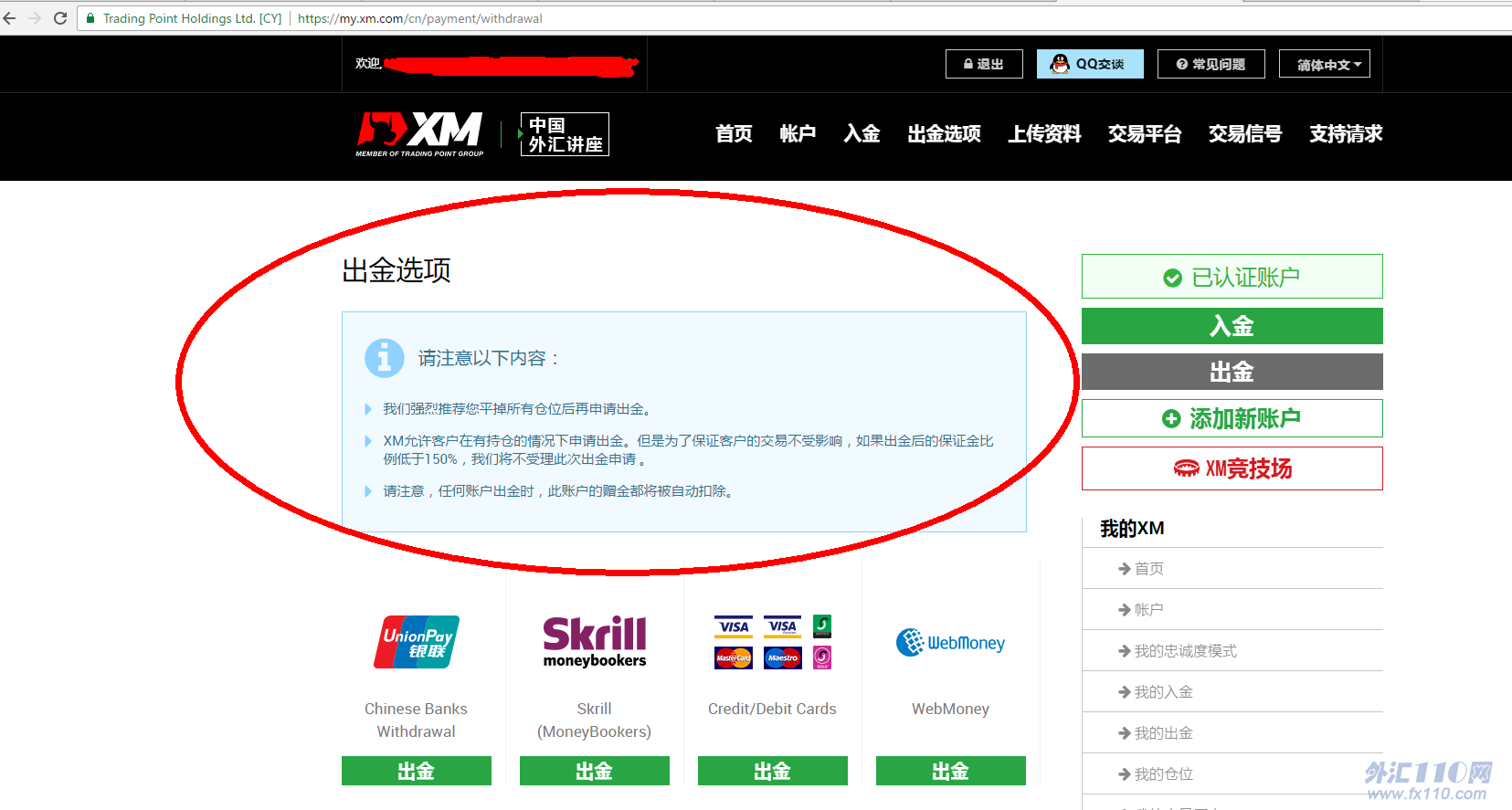Click the blue info icon in notice box

385,358
